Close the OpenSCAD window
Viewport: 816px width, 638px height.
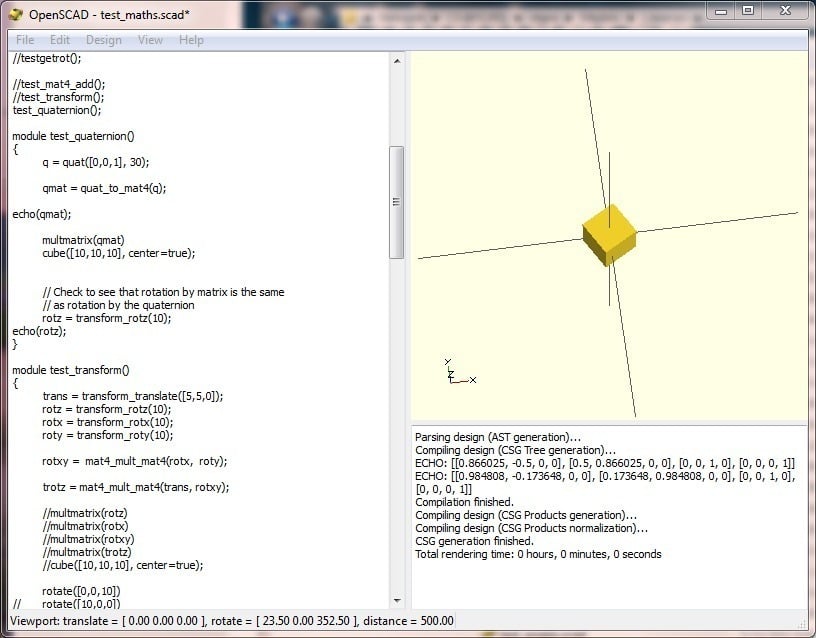(786, 10)
